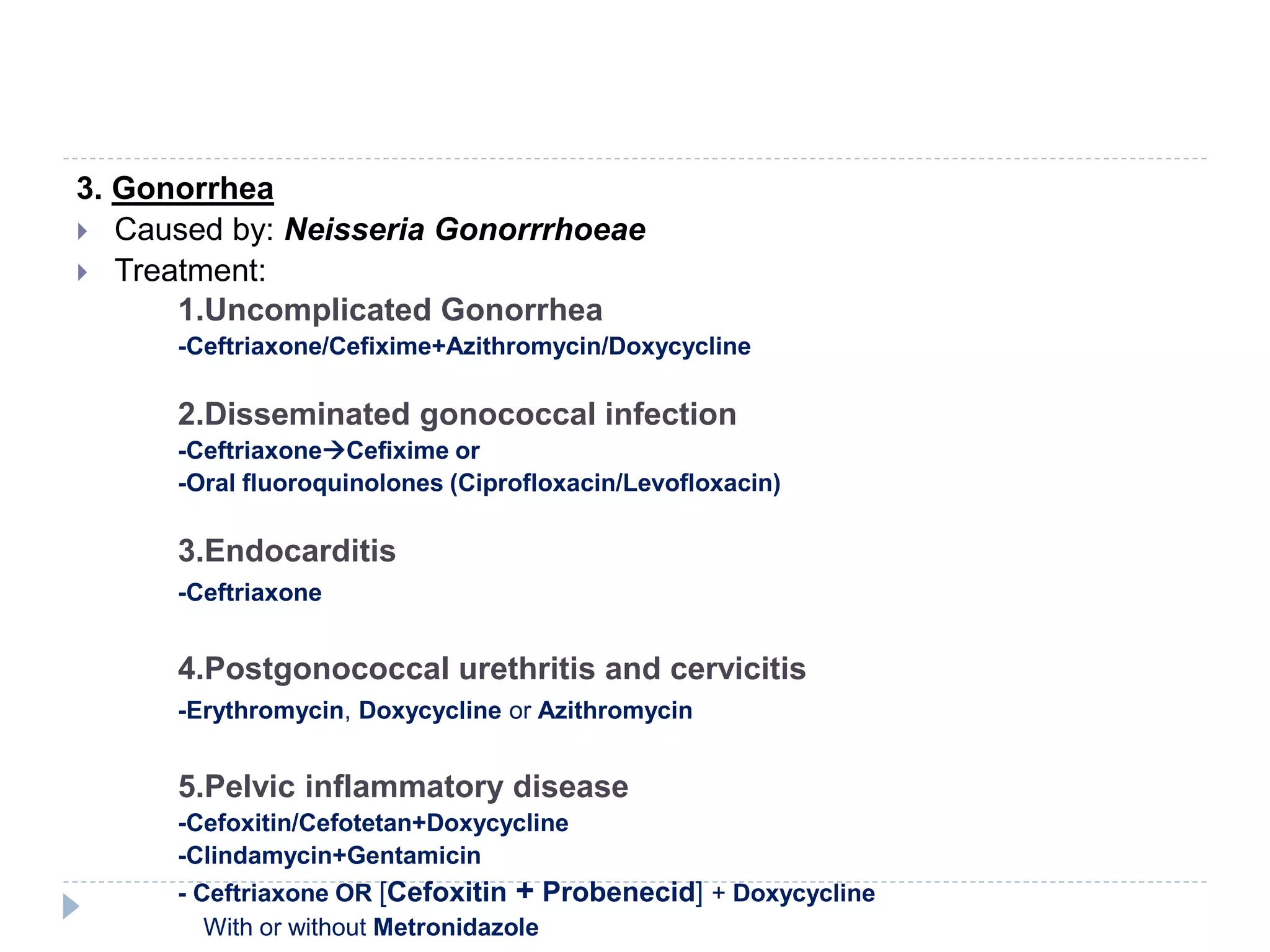1270x952 pixels.
Task: Select the Neisseria Gonorrrhoeae italic text
Action: click(x=465, y=229)
